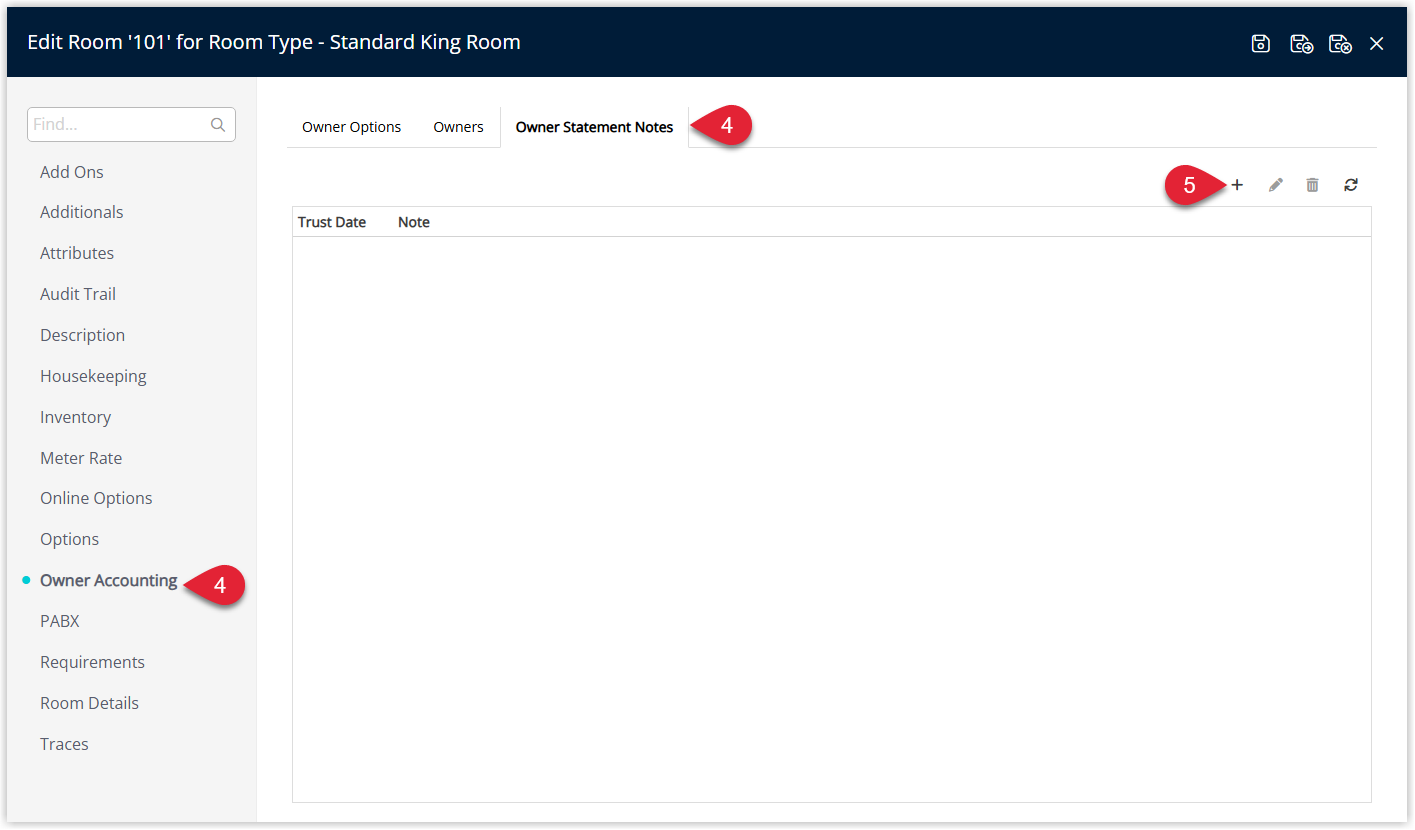Switch to Owners tab
The image size is (1415, 830).
458,127
